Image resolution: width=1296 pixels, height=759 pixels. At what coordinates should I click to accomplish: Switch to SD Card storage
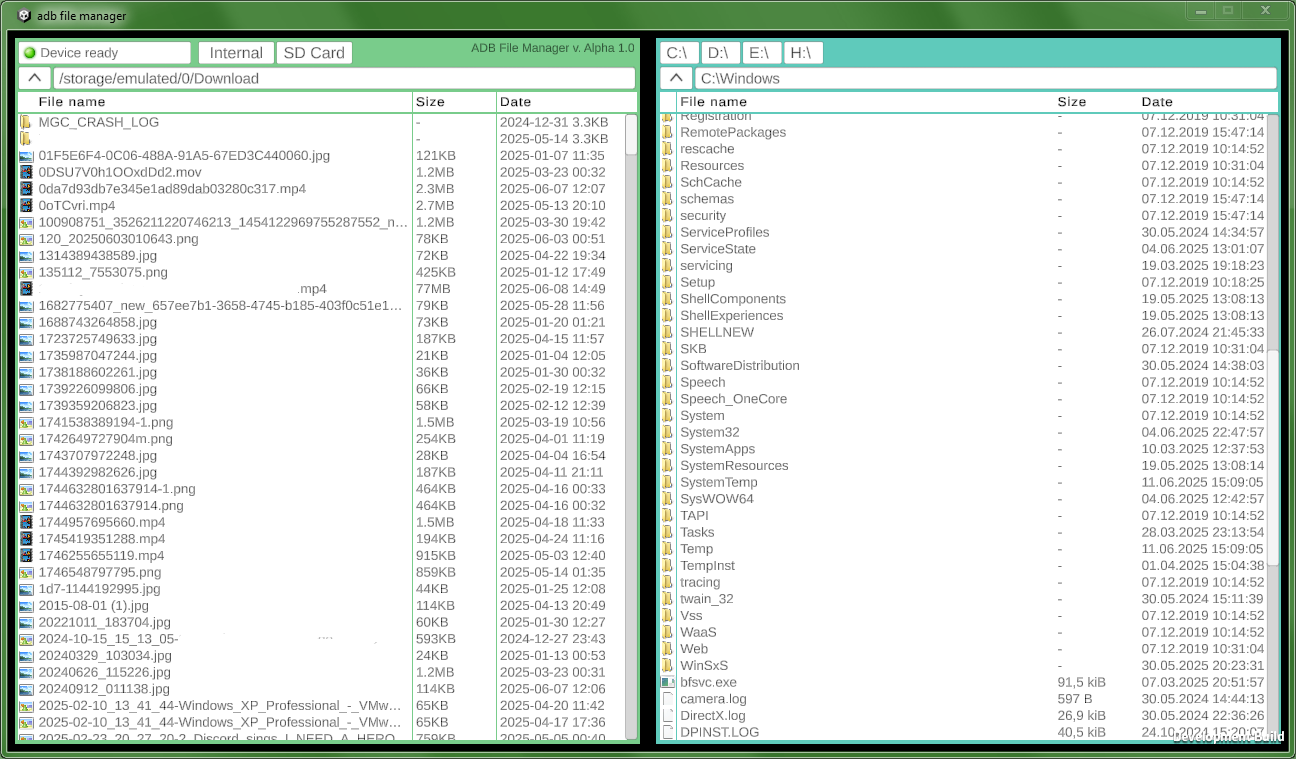point(314,53)
